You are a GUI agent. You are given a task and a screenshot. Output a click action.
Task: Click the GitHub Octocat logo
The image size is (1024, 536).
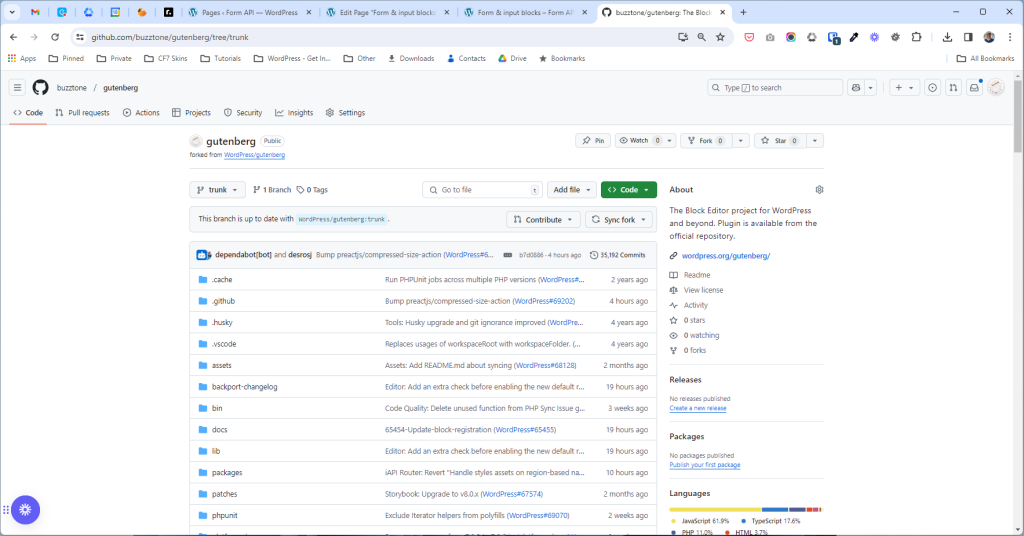point(40,88)
